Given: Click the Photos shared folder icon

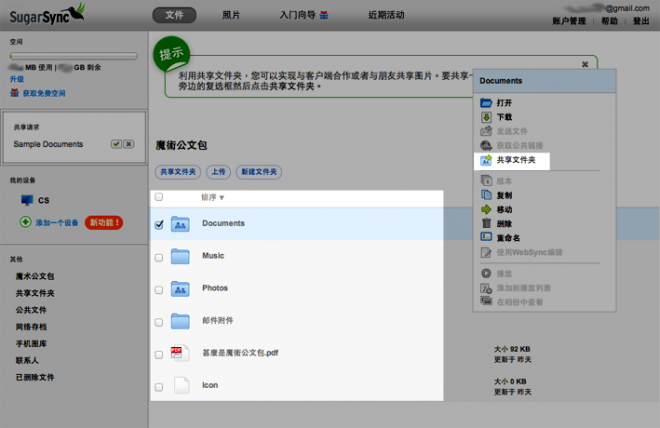Looking at the screenshot, I should (x=181, y=288).
